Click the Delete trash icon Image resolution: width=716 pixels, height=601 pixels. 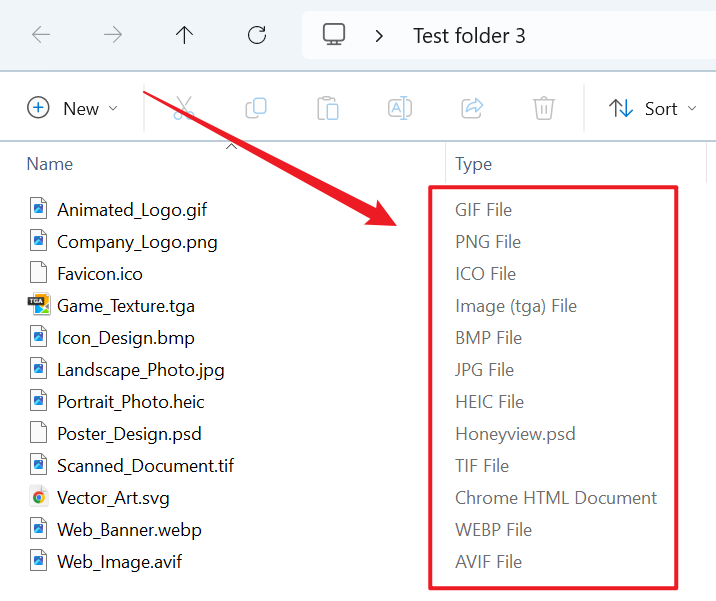(x=544, y=108)
